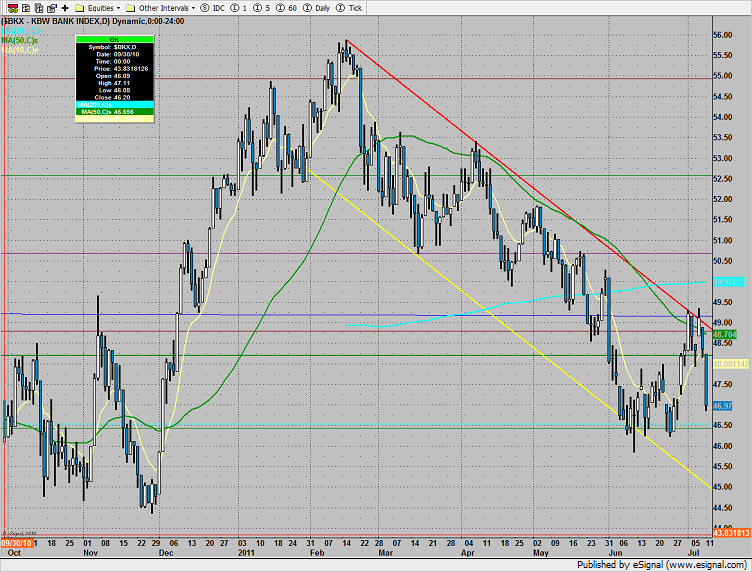Click the circled I icon before 60
The image size is (752, 572).
pos(281,8)
